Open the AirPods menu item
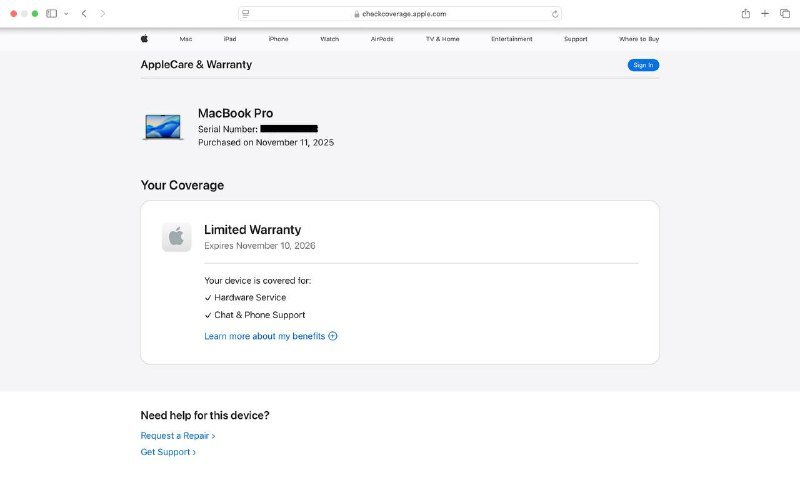Image resolution: width=800 pixels, height=500 pixels. pos(382,39)
